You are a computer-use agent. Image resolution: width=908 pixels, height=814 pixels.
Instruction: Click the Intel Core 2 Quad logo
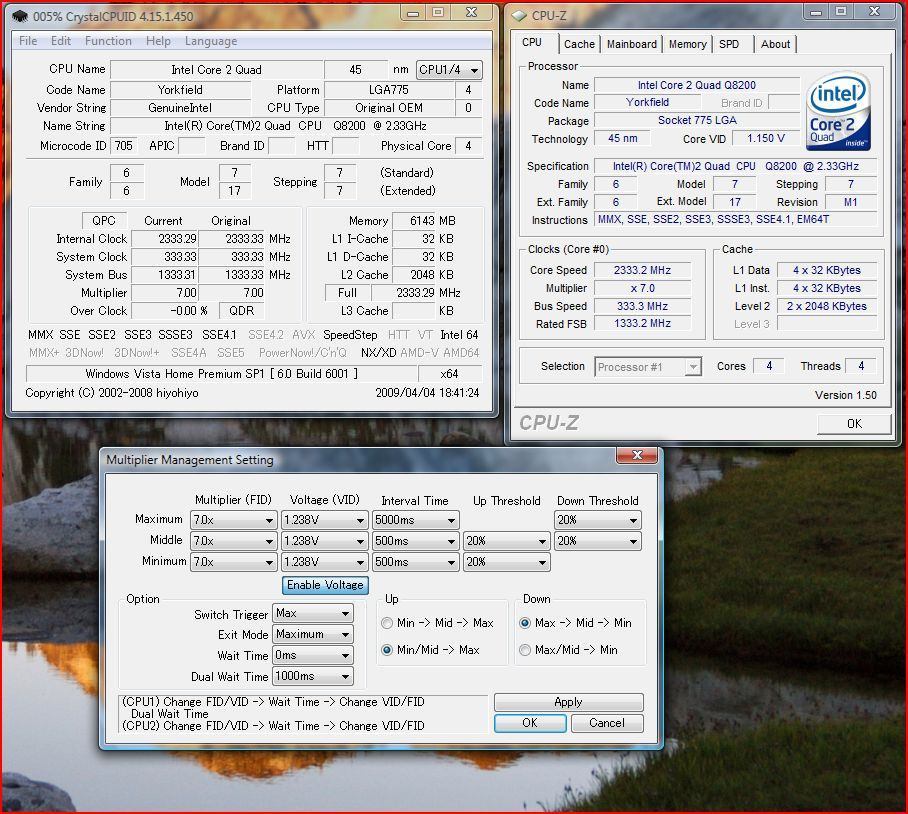(837, 111)
